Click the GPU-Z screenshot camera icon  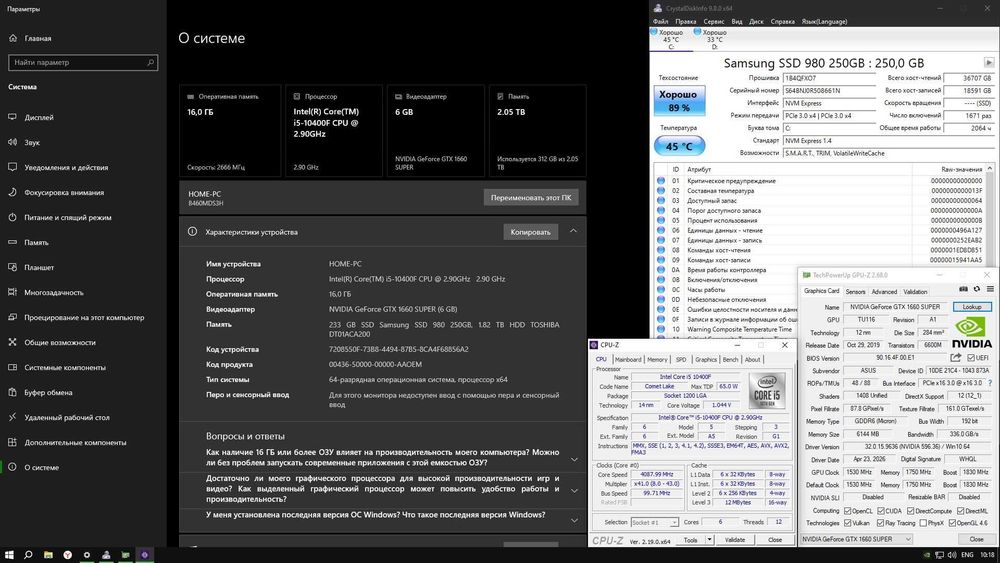(963, 289)
